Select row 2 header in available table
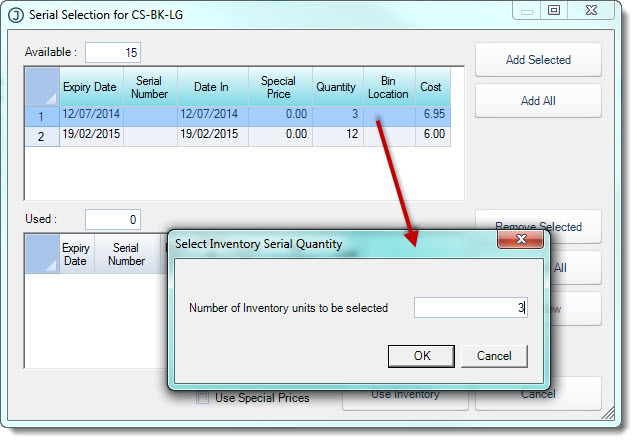The width and height of the screenshot is (637, 443). pos(42,136)
